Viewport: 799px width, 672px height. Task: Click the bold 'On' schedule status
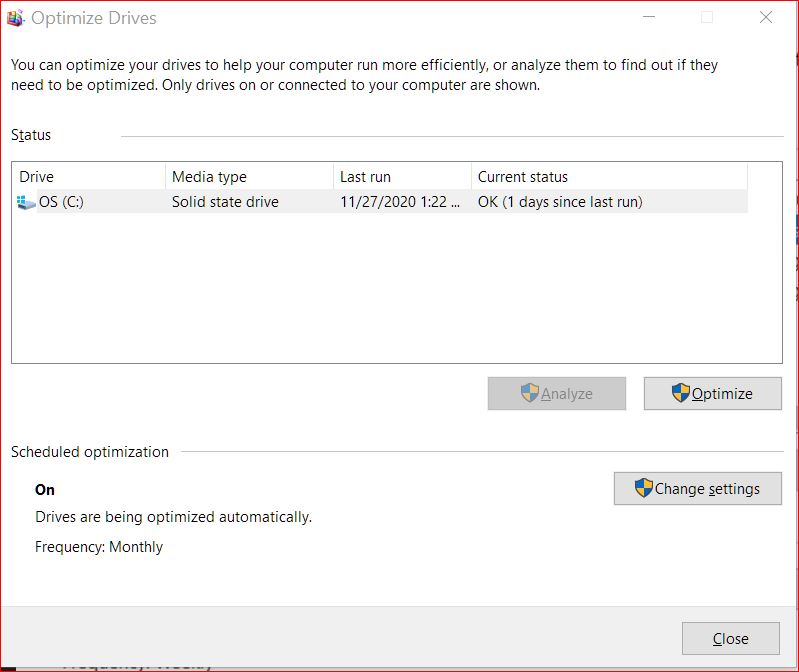tap(45, 490)
